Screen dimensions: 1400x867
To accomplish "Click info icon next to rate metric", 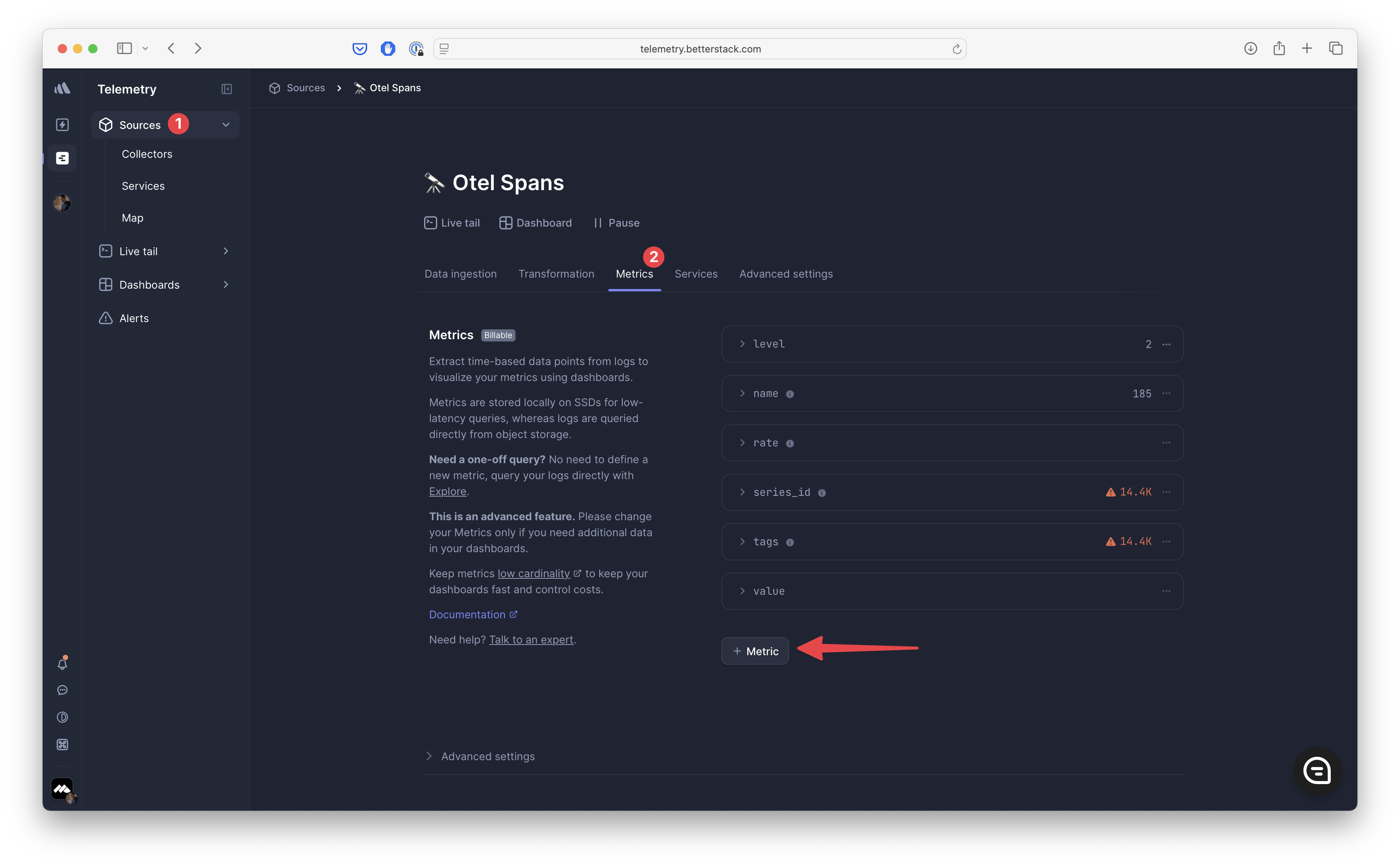I will (790, 443).
